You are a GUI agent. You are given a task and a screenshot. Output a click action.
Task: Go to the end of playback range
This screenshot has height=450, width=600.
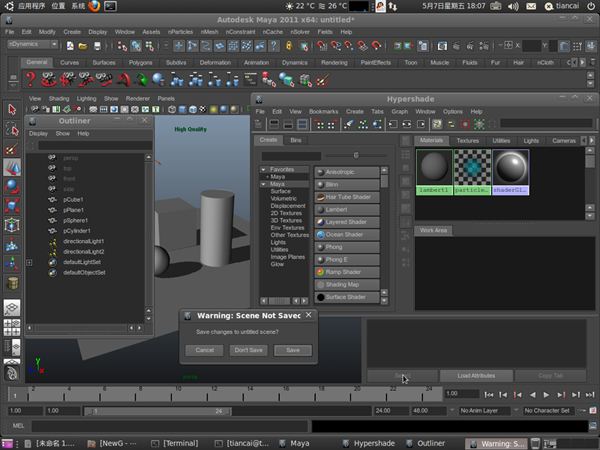click(590, 395)
